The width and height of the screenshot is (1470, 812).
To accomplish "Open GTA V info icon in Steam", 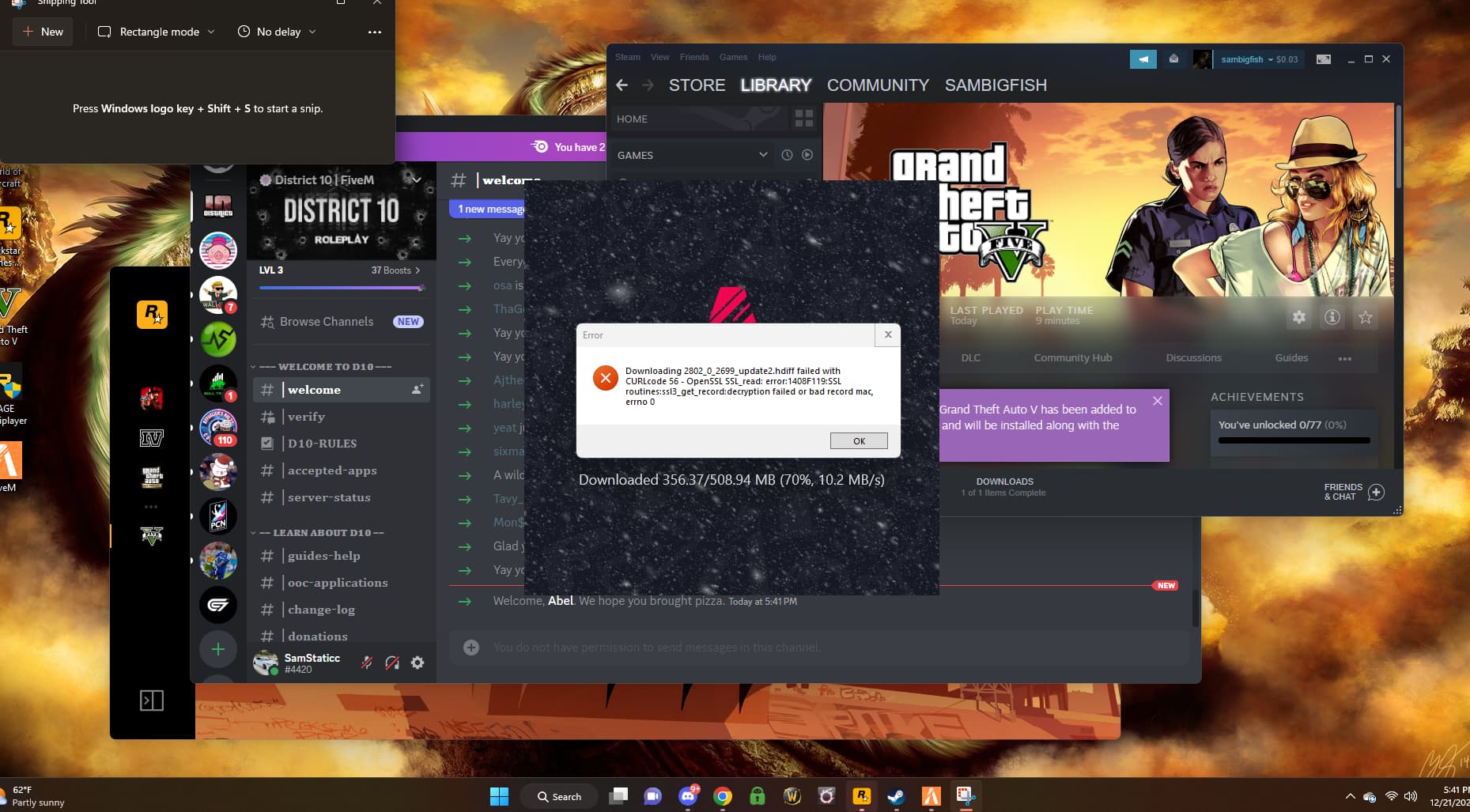I will point(1332,317).
